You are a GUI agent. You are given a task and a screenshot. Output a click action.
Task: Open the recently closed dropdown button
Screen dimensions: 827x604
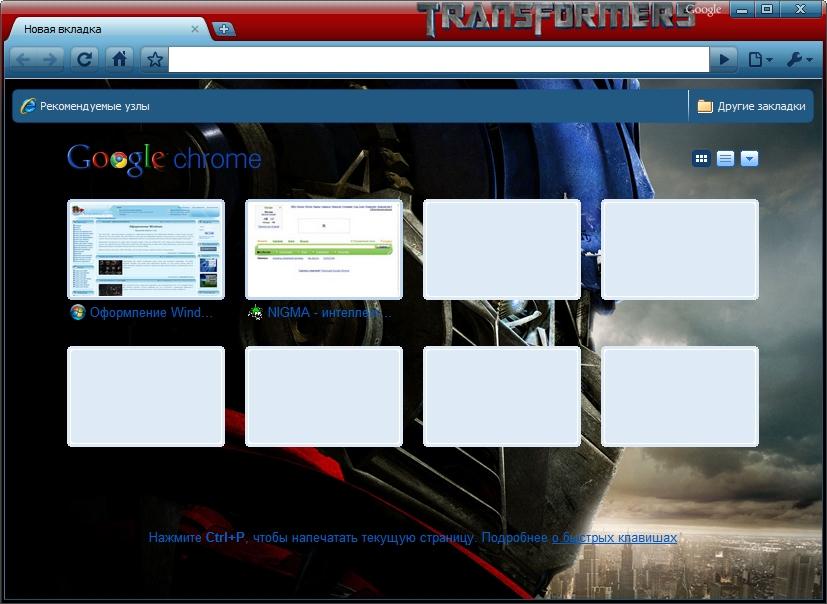coord(749,158)
